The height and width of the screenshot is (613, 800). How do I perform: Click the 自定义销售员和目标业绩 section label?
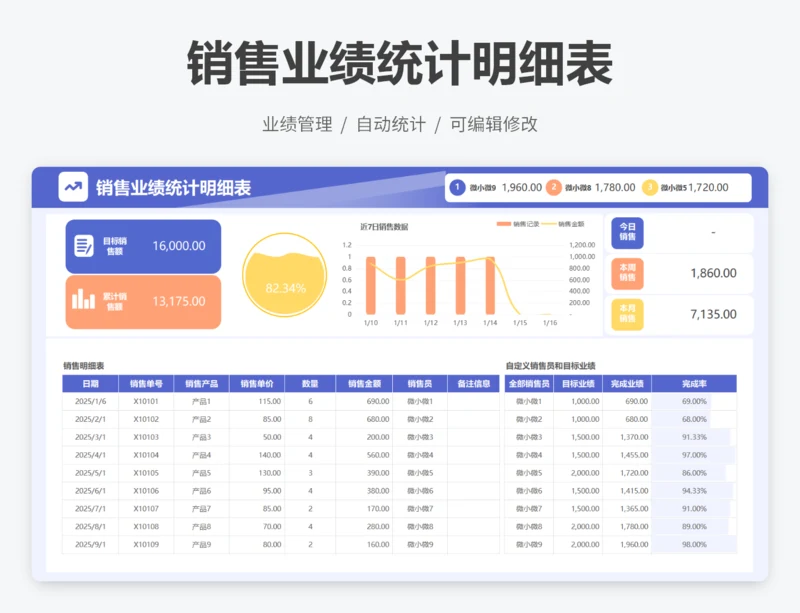(551, 366)
